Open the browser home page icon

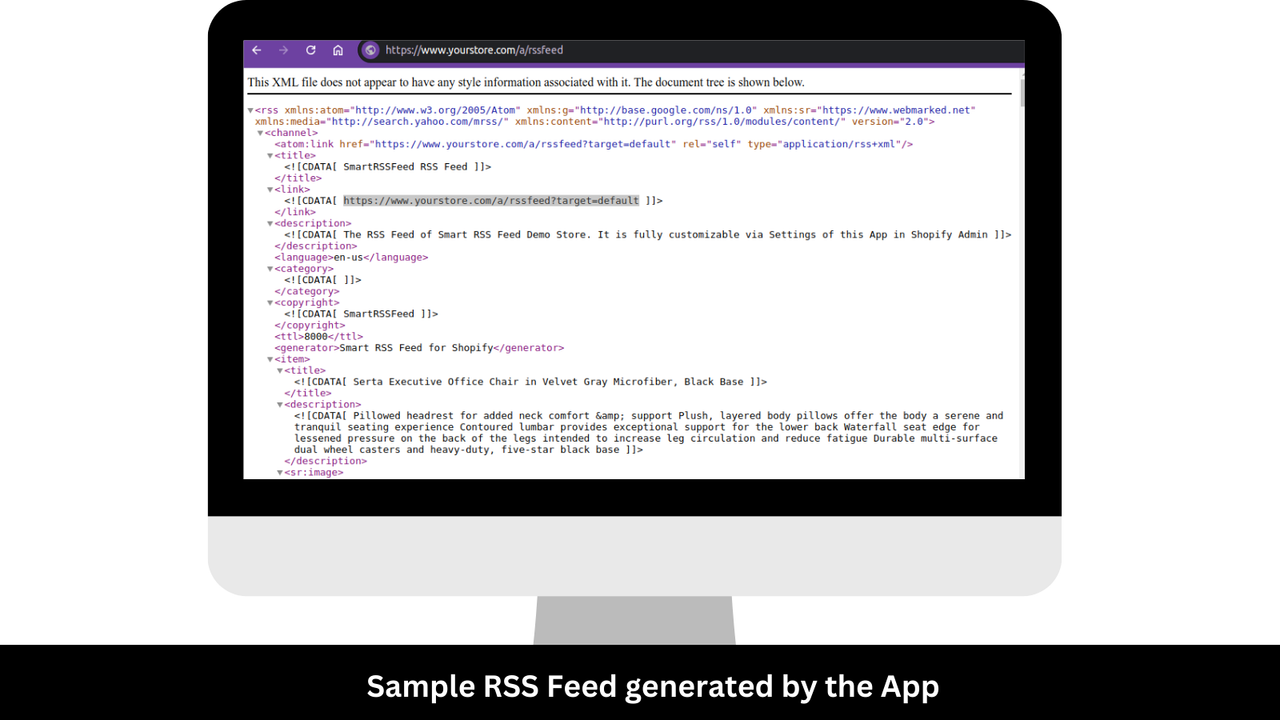(337, 50)
